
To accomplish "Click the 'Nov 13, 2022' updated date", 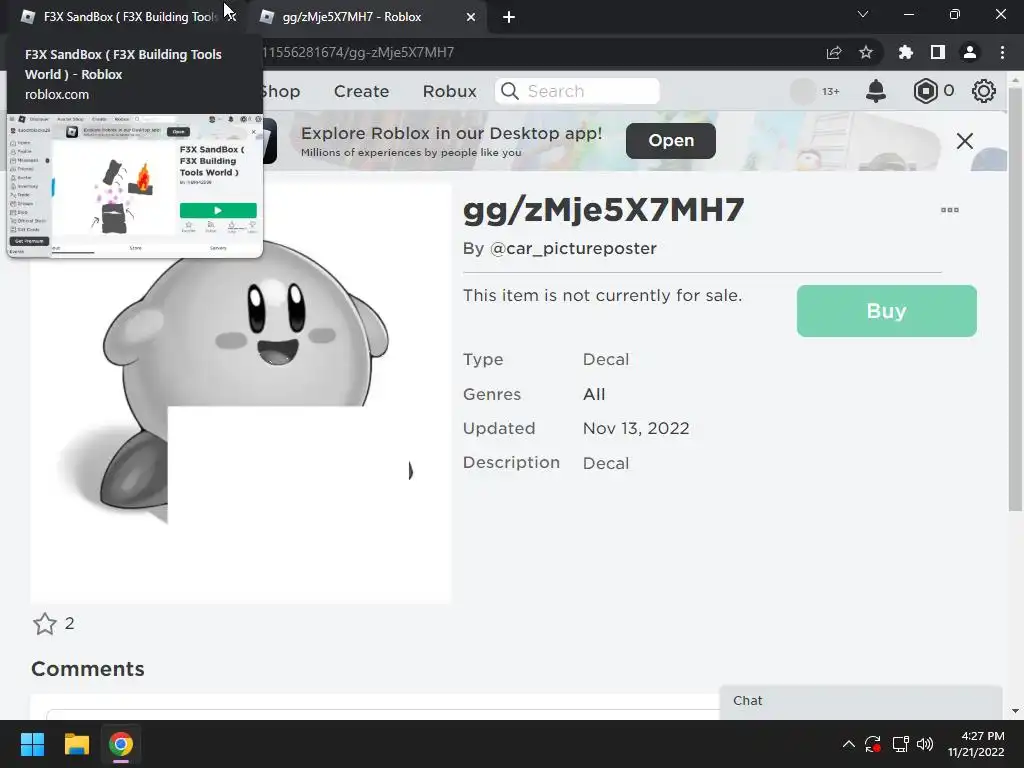I will click(636, 428).
